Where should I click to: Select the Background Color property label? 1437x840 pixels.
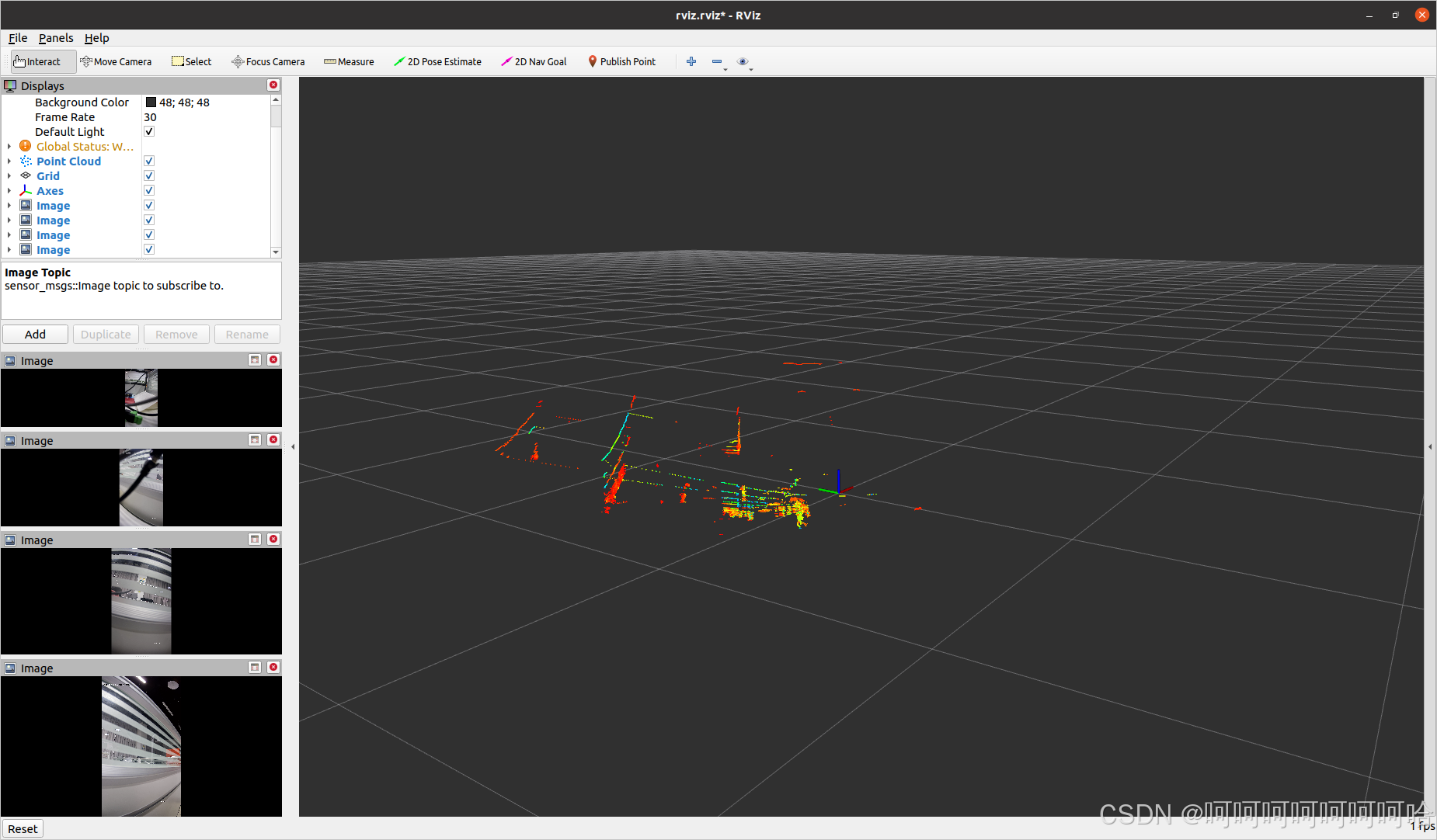pos(82,102)
